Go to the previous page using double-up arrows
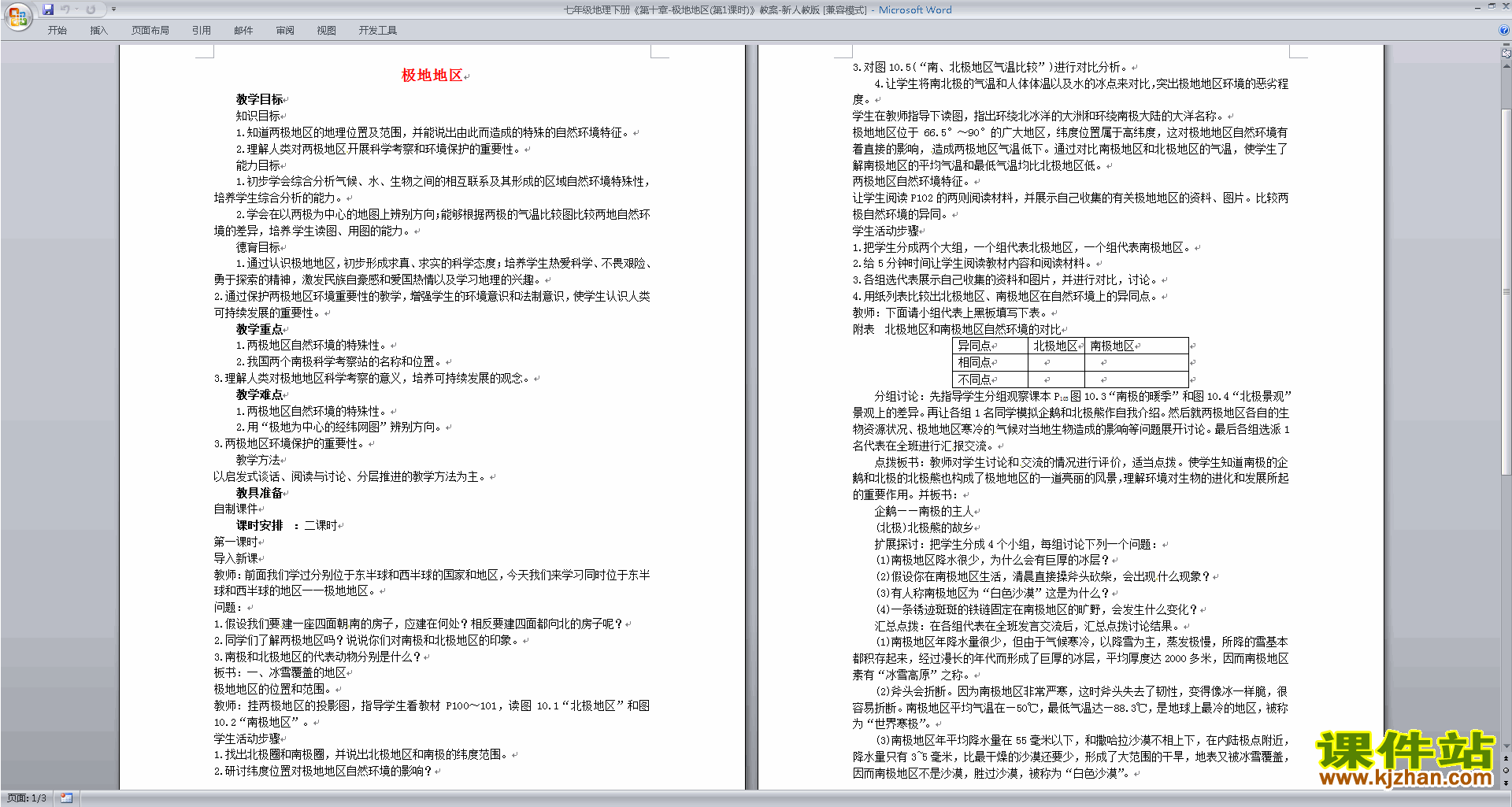This screenshot has width=1512, height=807. 1506,758
